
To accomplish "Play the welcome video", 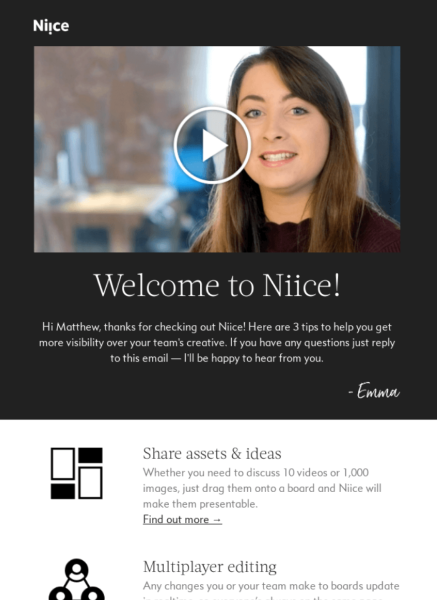I will point(212,145).
